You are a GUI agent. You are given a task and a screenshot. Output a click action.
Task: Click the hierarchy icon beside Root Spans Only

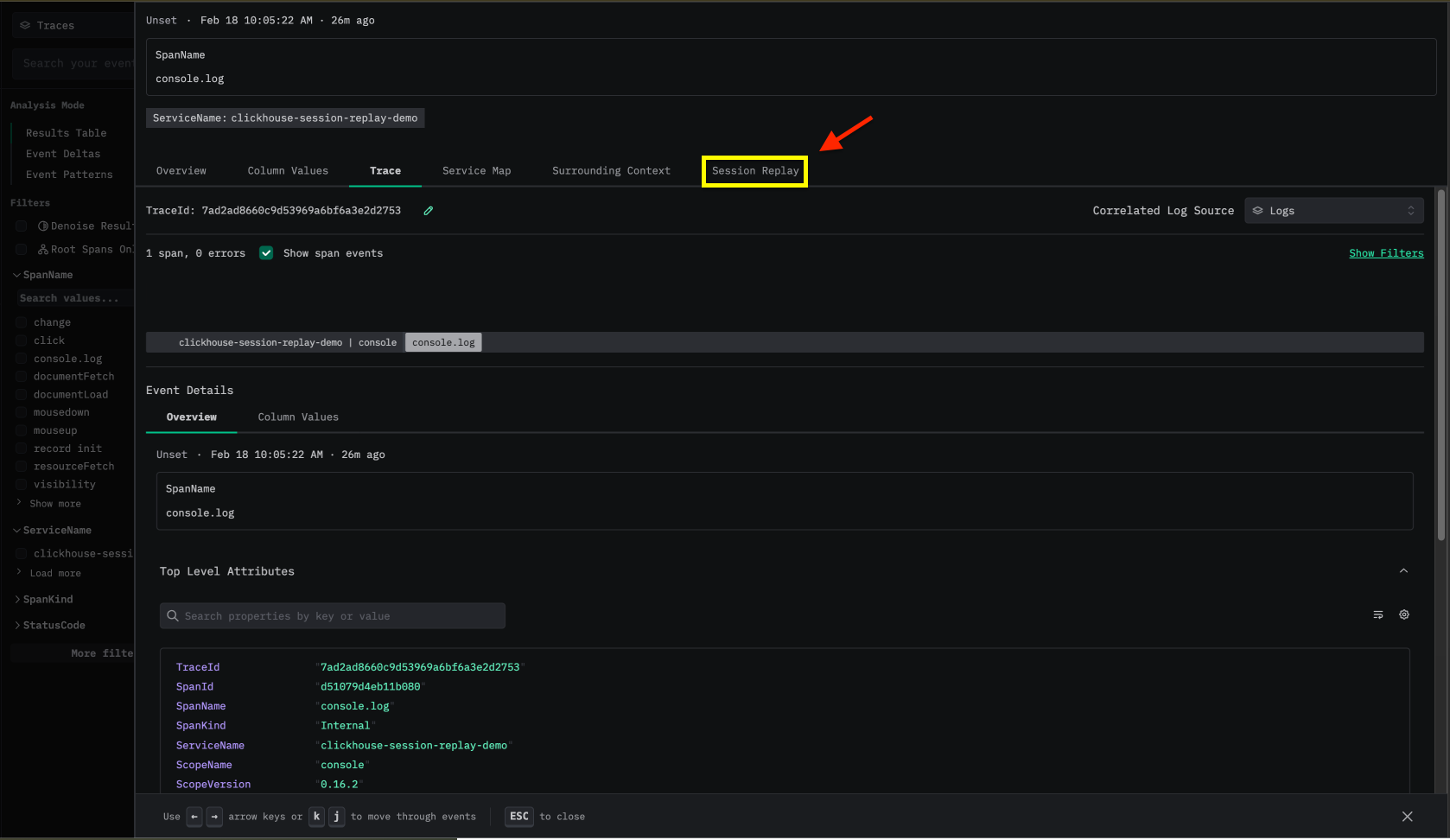[42, 249]
